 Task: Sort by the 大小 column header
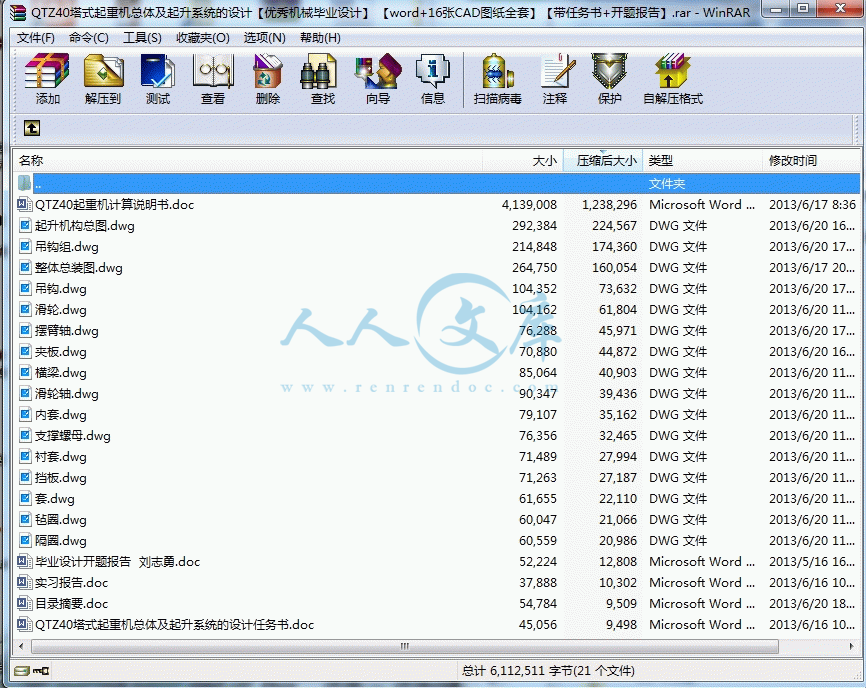[x=522, y=161]
